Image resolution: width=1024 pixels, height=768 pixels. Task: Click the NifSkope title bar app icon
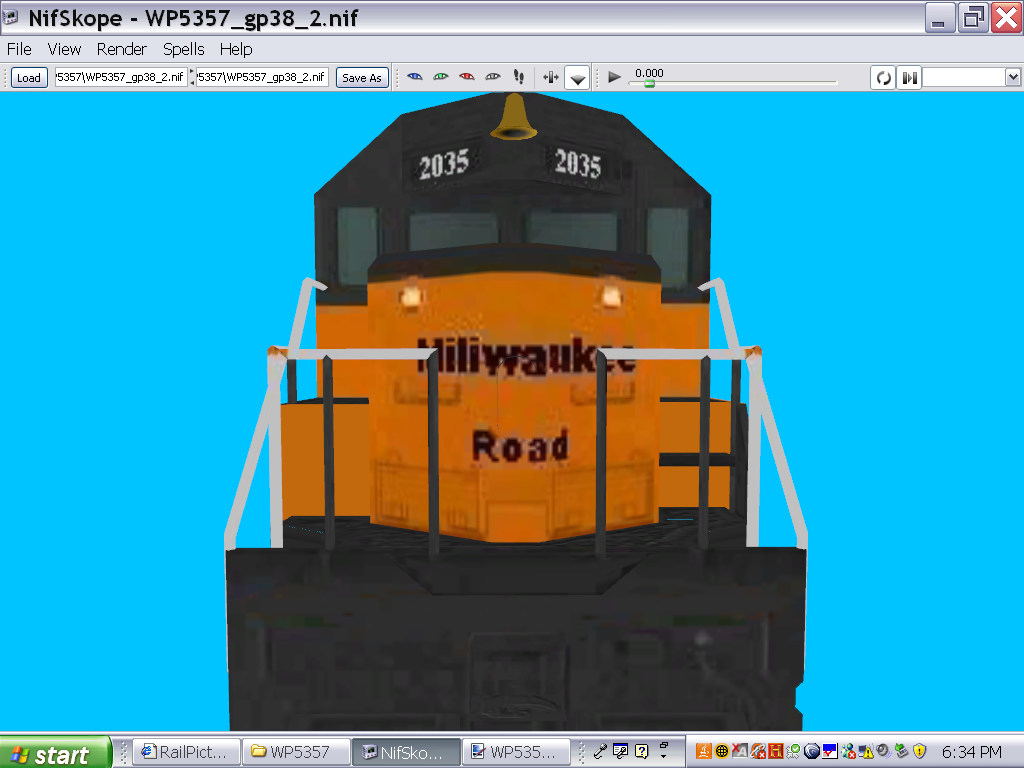11,17
